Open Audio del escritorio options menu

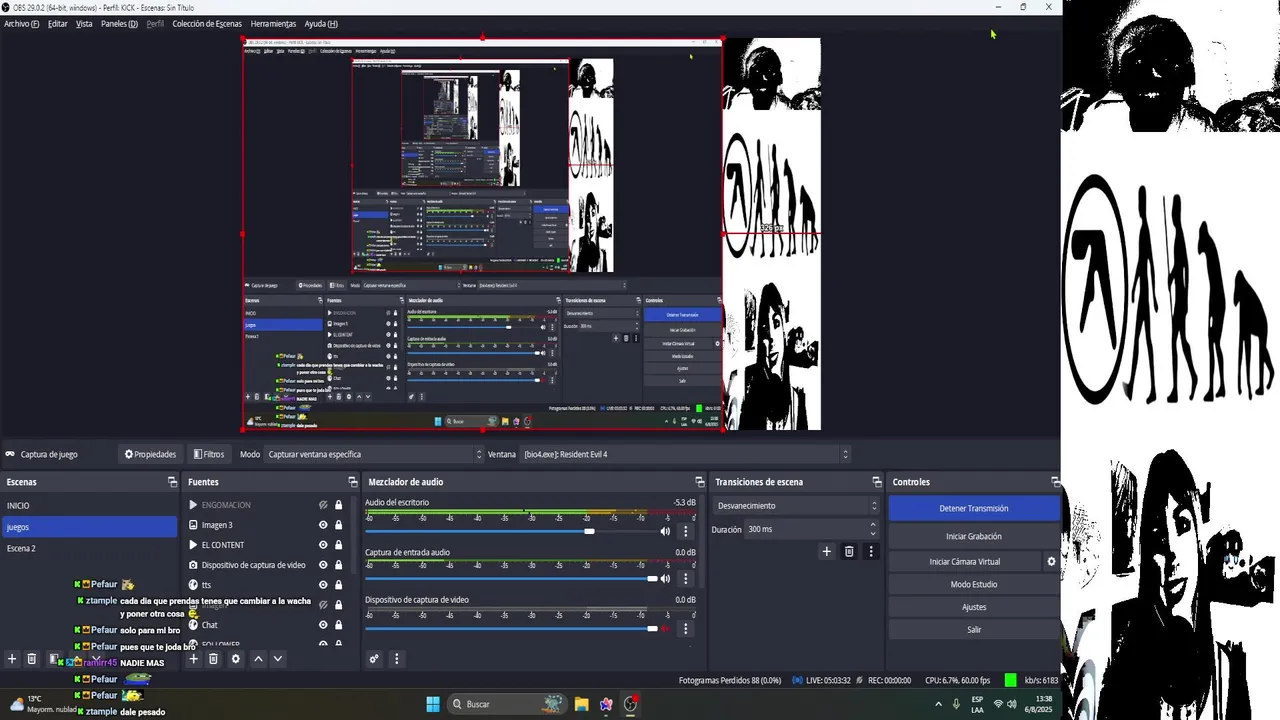(x=685, y=531)
